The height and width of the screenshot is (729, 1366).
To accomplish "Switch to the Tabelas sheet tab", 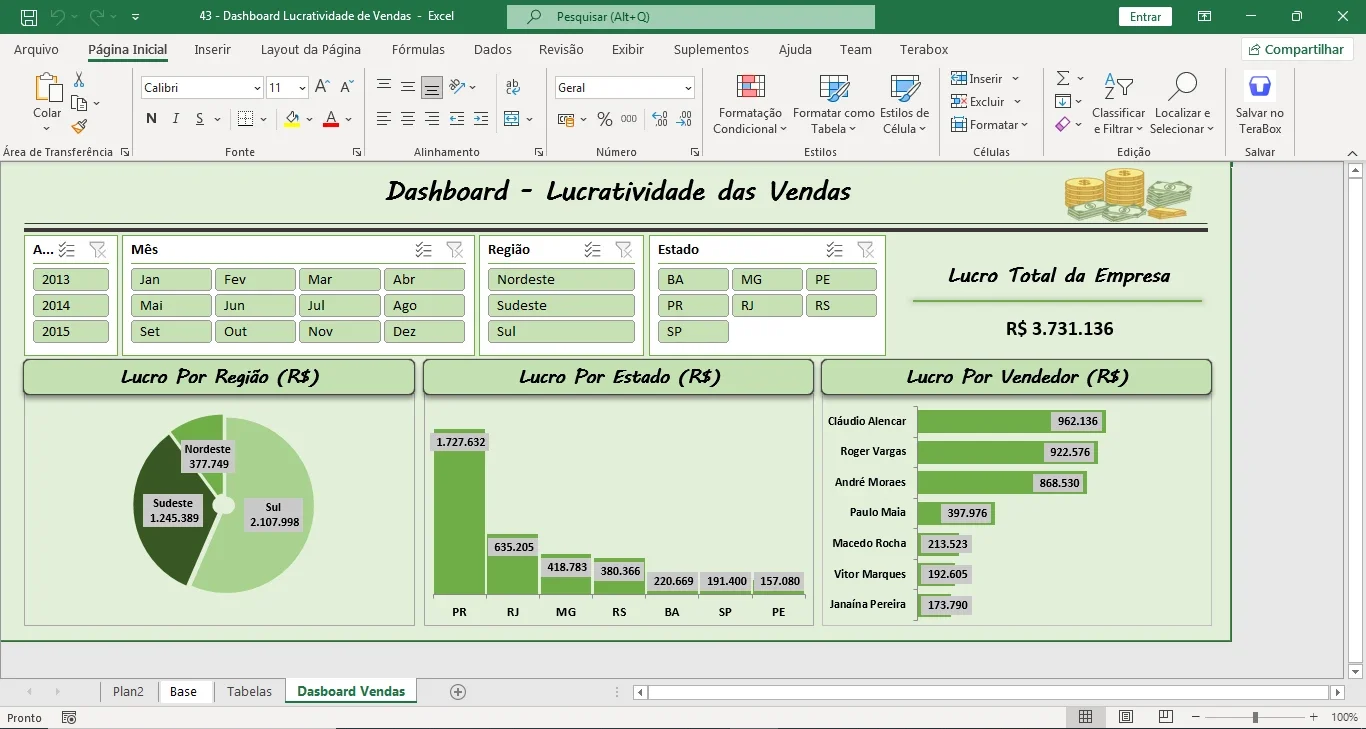I will pos(249,691).
